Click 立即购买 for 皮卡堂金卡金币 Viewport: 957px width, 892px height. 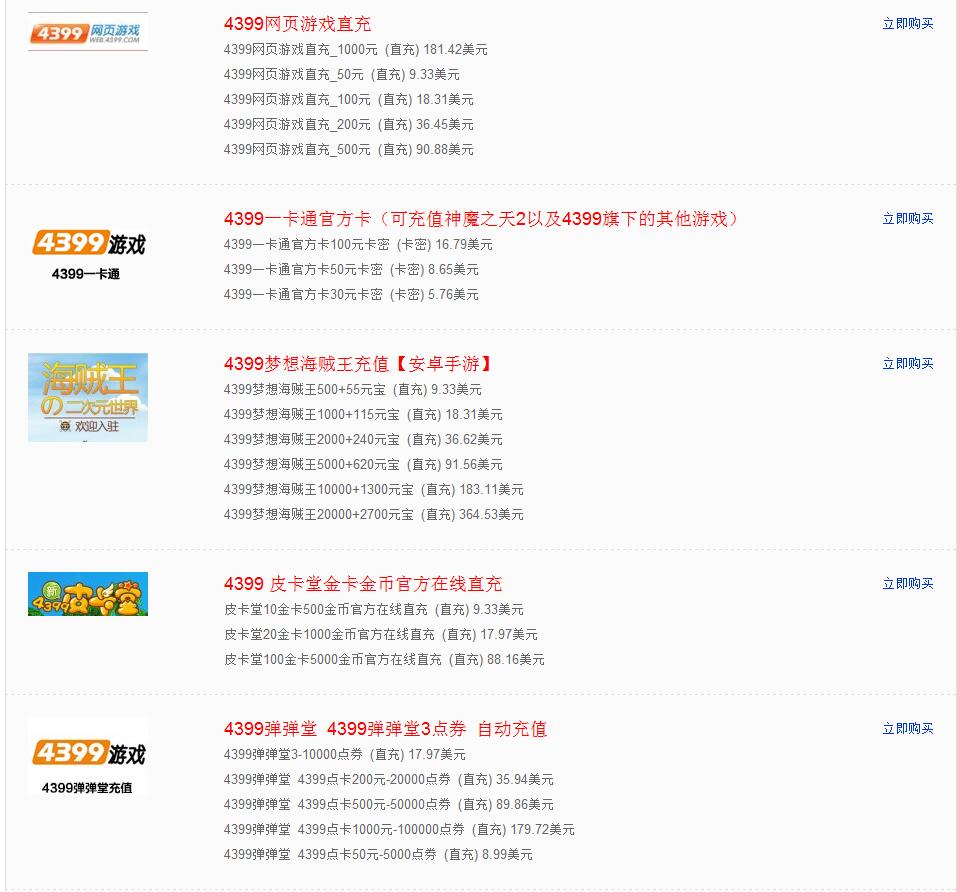click(908, 584)
